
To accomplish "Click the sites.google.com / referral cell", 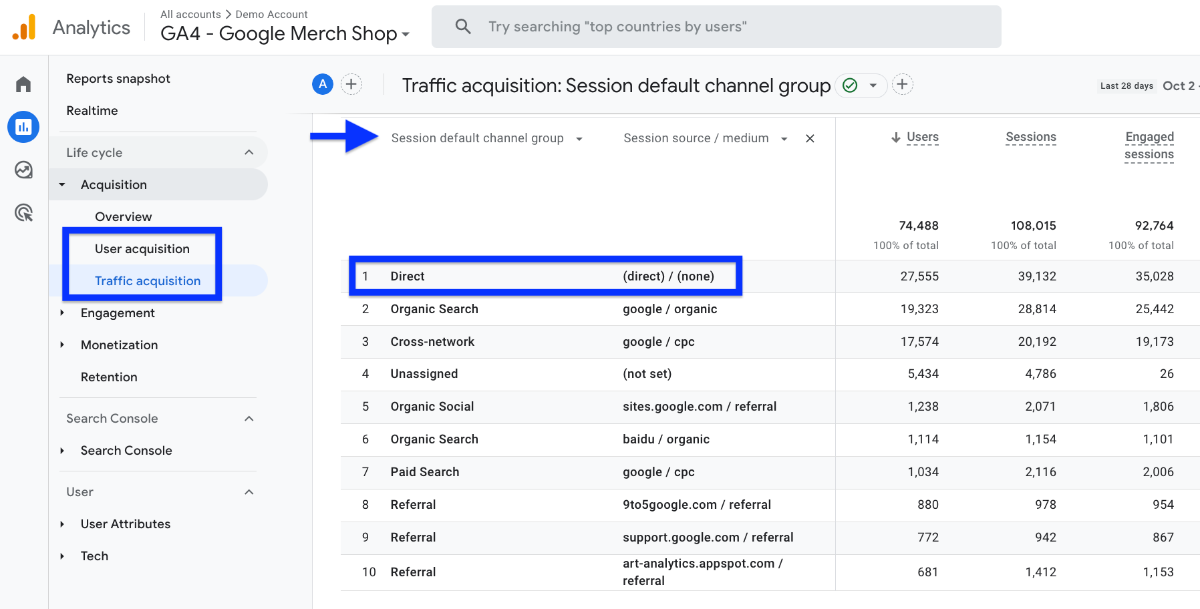I will [699, 407].
